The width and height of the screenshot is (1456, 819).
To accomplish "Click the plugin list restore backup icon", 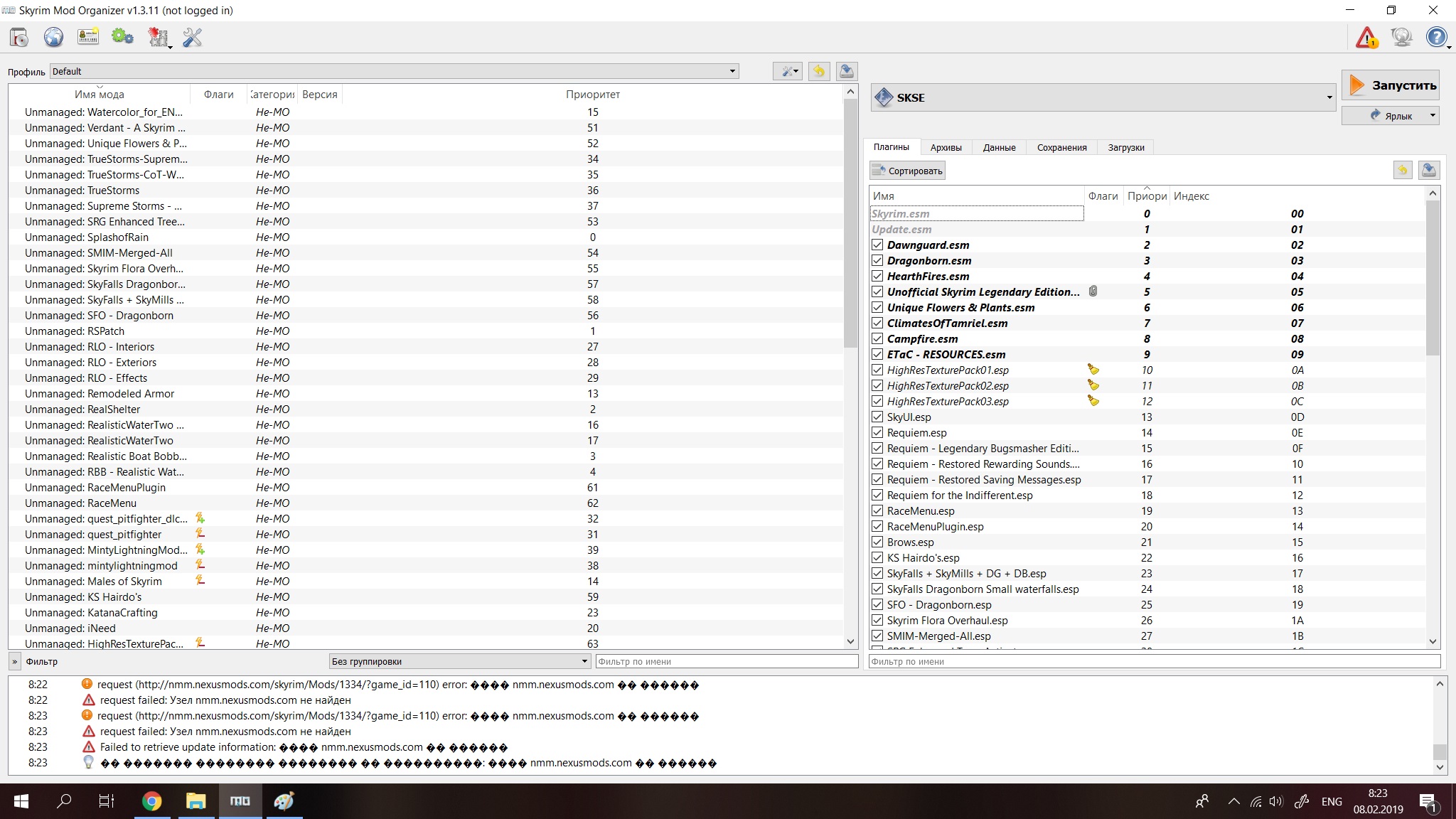I will point(1402,170).
